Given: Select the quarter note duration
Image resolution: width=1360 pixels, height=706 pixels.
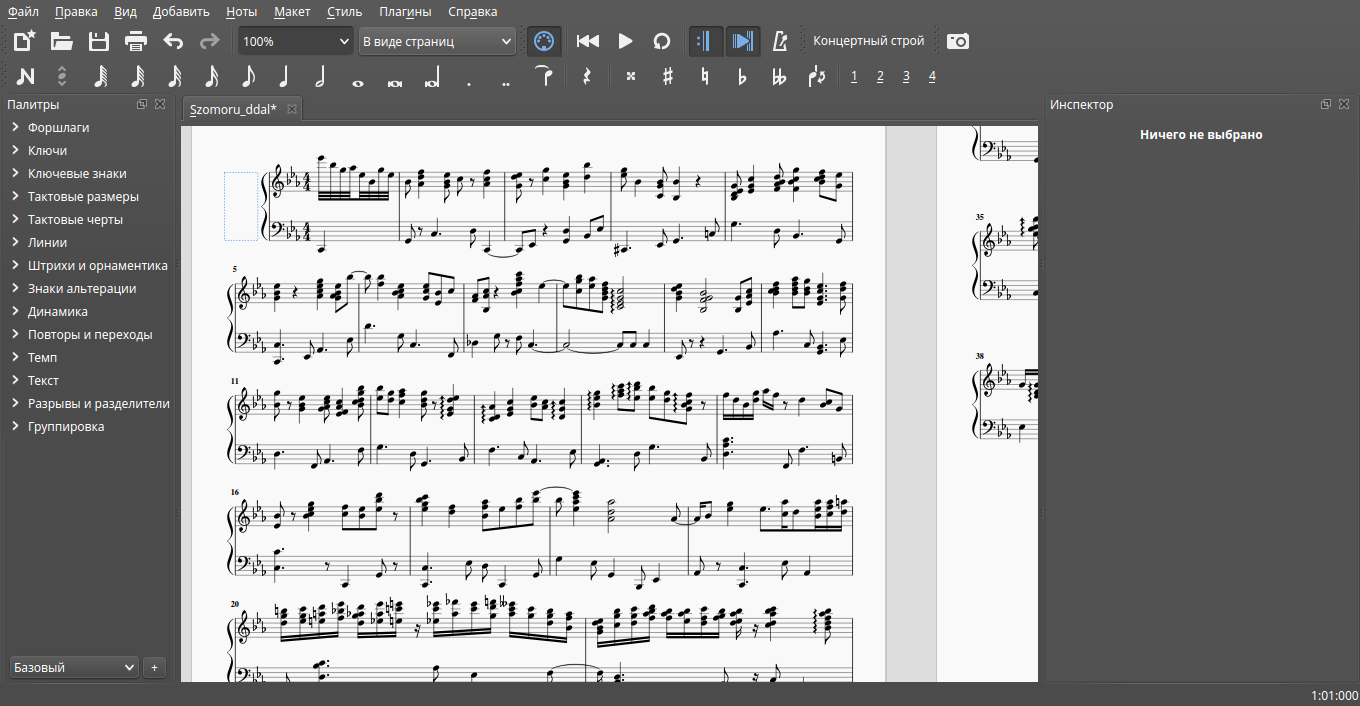Looking at the screenshot, I should click(x=284, y=77).
